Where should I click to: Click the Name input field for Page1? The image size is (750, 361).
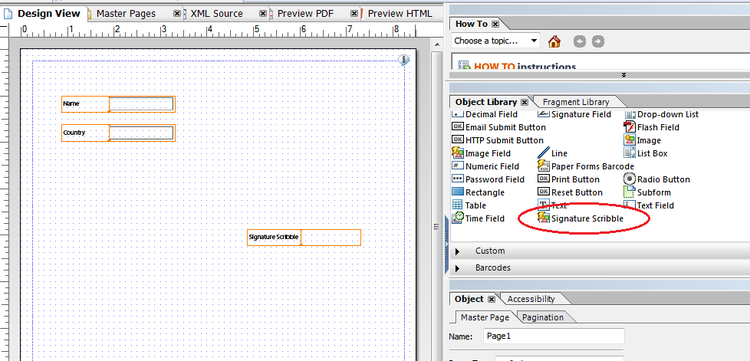[x=553, y=336]
